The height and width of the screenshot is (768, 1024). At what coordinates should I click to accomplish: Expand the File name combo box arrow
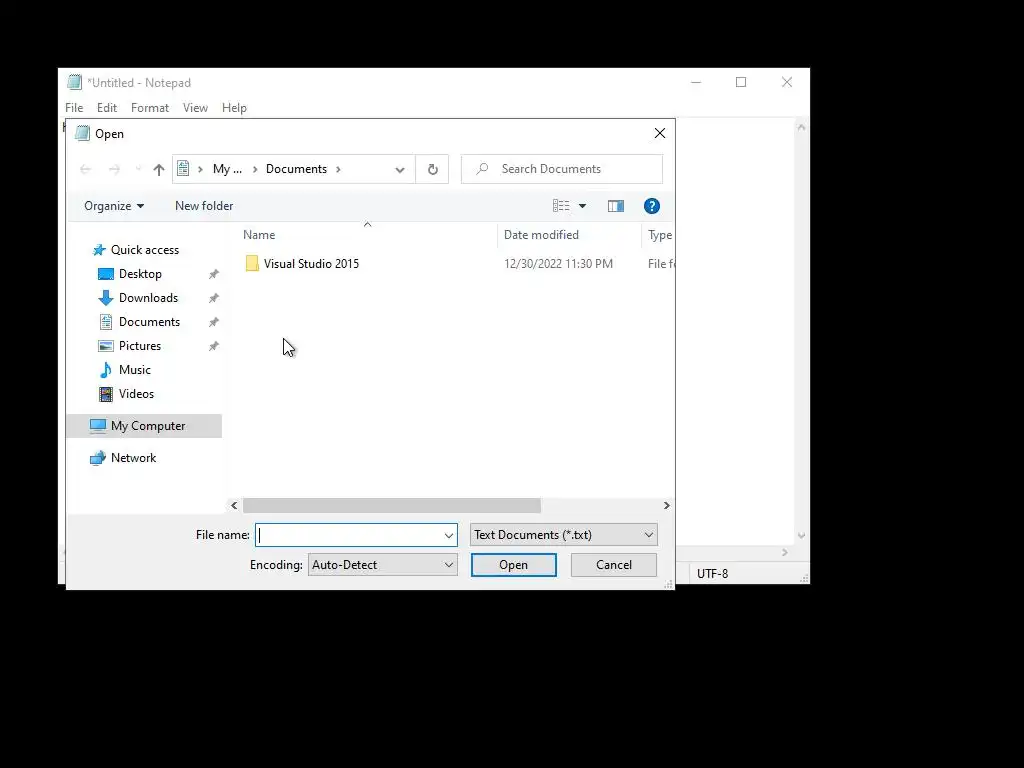[x=449, y=536]
